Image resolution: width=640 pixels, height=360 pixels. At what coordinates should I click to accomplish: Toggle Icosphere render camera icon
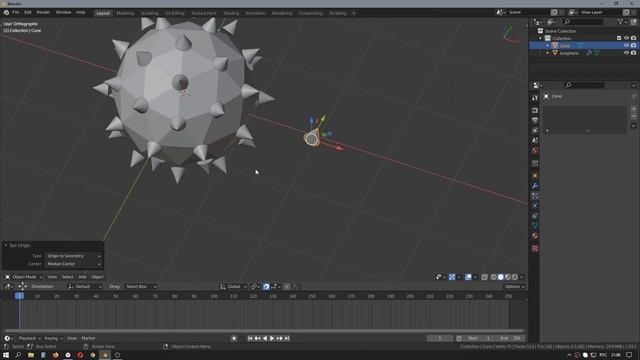tap(633, 53)
